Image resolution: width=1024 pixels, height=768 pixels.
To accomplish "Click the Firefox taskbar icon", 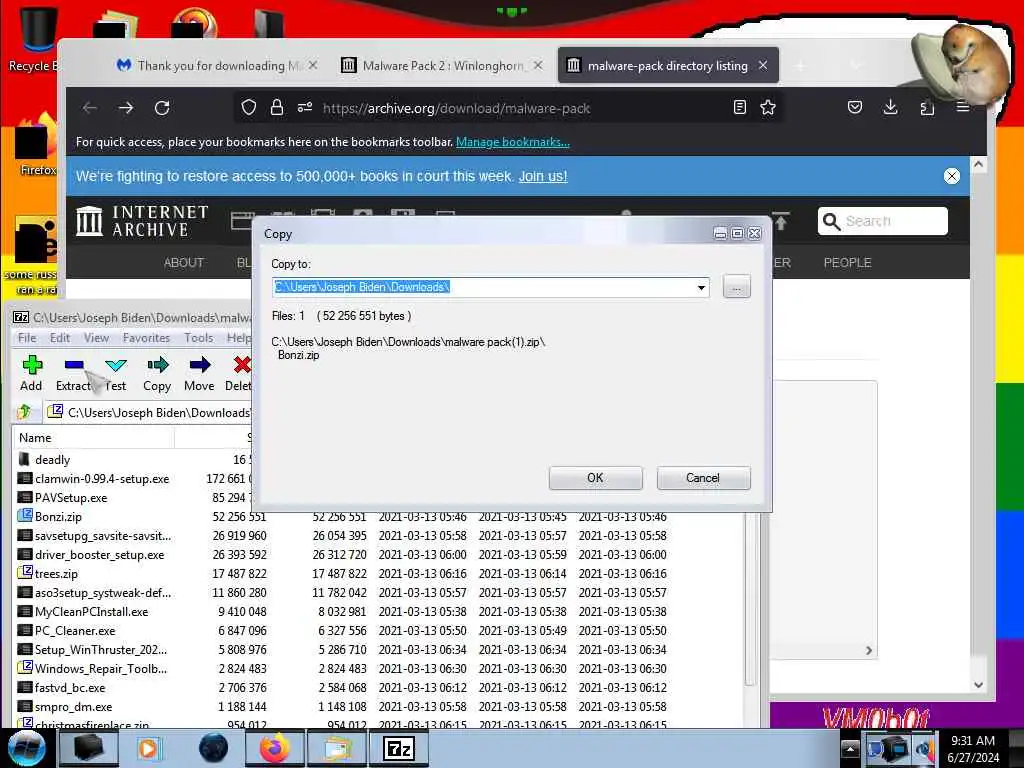I will pos(275,748).
